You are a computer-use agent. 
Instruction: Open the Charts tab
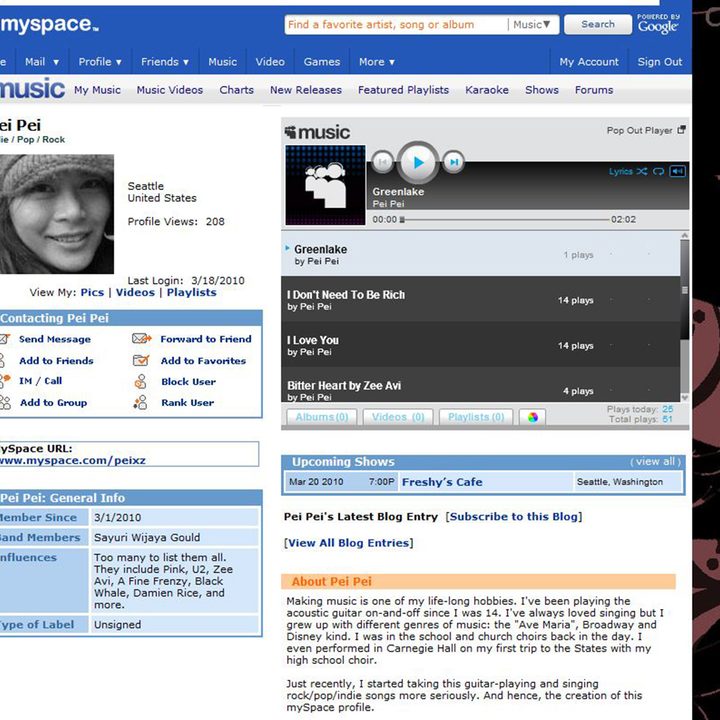pos(236,90)
